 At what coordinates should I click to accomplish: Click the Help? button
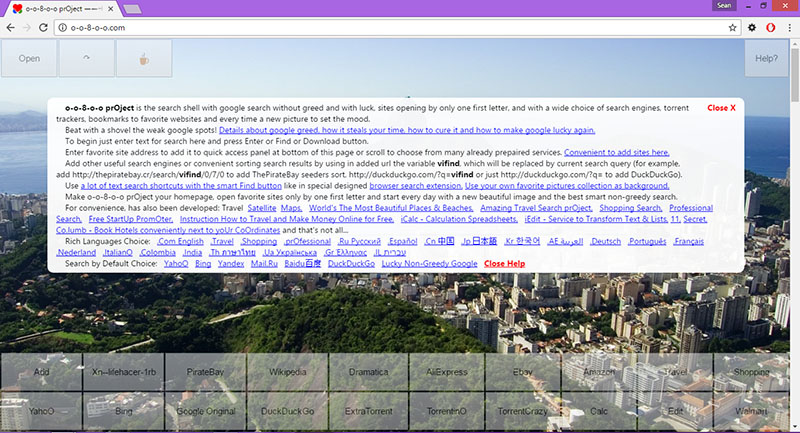point(766,58)
